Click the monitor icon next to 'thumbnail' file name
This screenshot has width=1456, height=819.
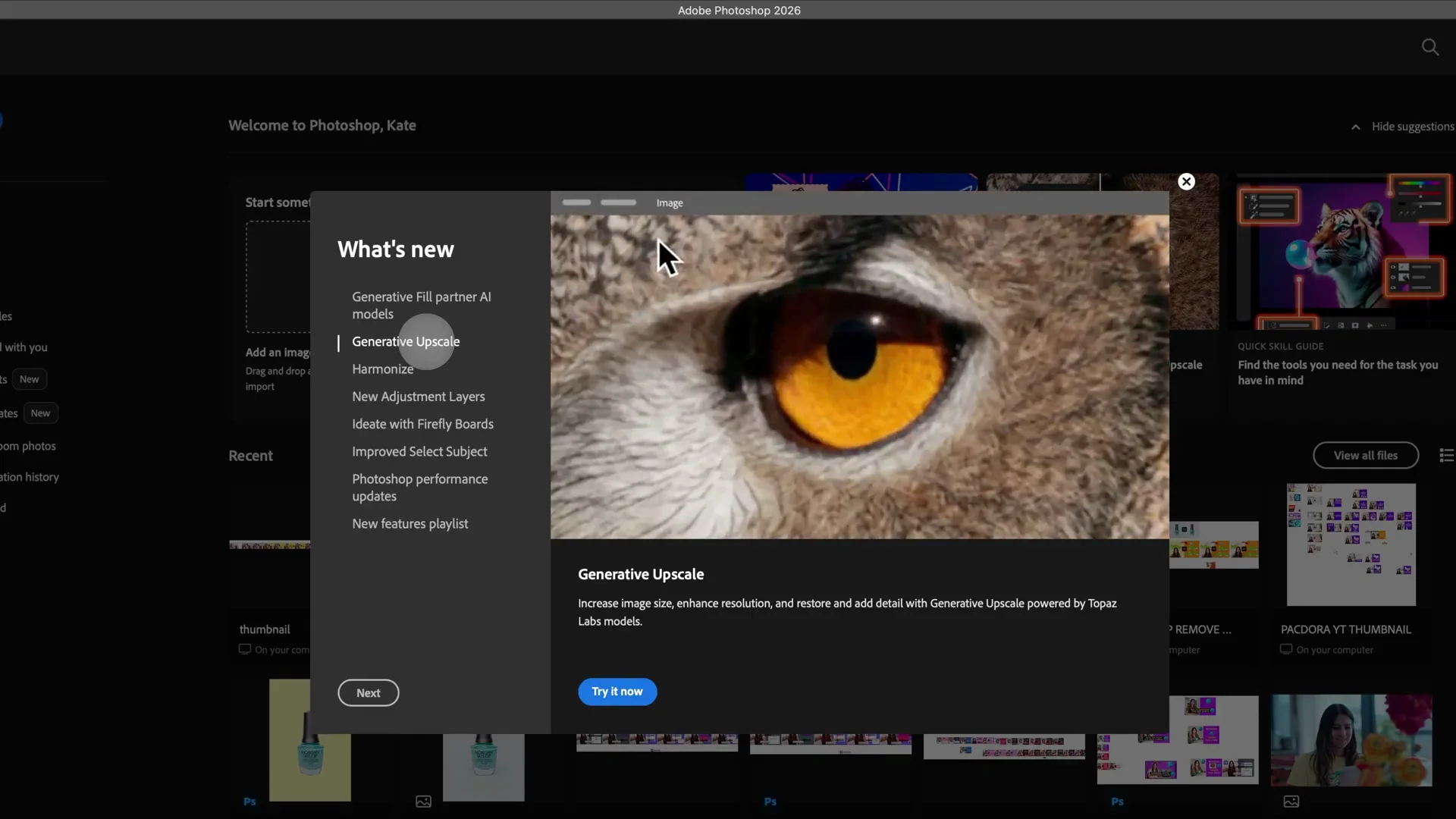[x=244, y=650]
